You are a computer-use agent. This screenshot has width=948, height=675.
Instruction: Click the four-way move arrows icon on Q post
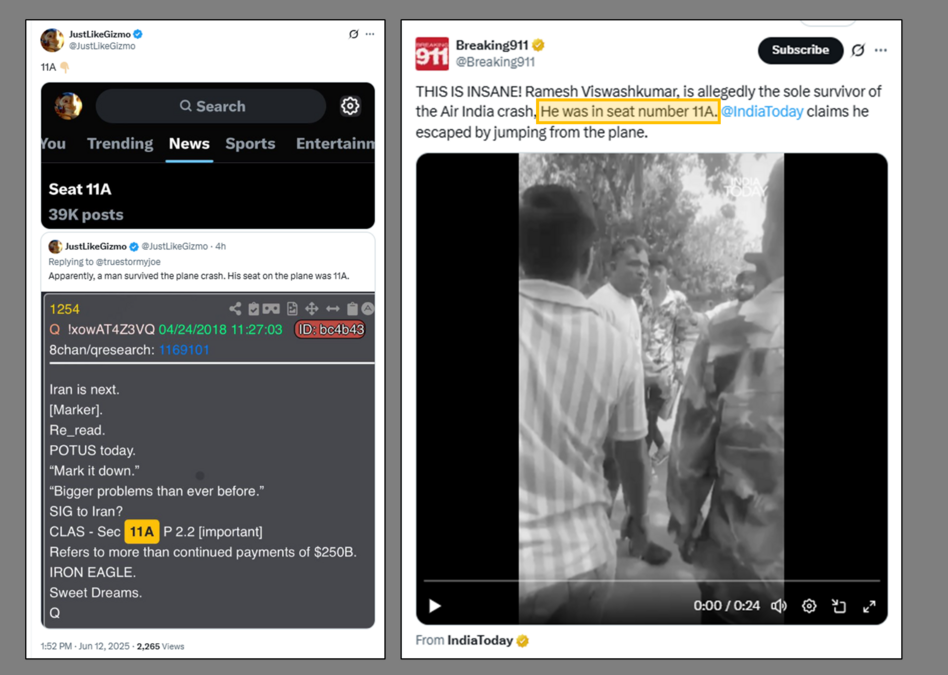312,309
